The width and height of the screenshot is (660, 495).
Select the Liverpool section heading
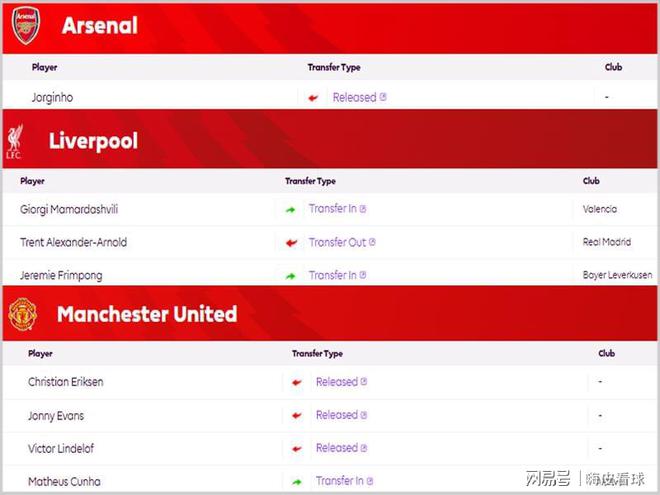point(93,141)
